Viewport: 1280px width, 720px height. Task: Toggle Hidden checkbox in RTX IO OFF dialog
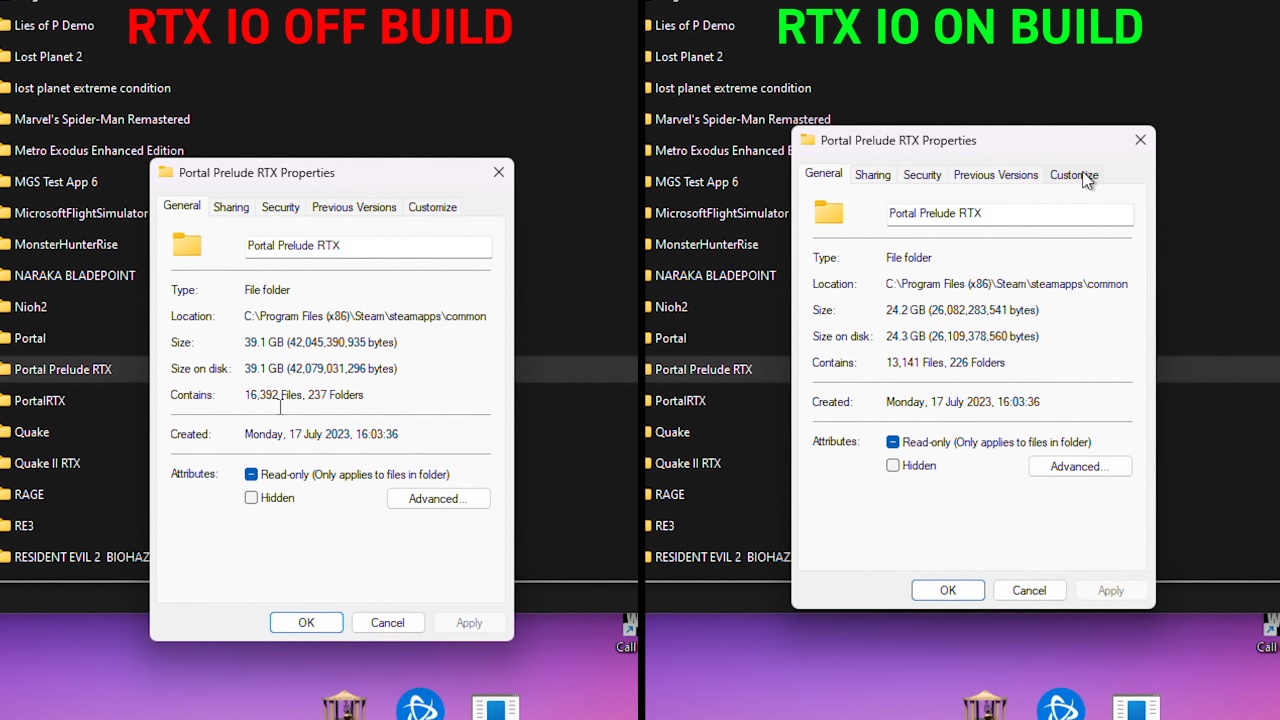pos(251,497)
